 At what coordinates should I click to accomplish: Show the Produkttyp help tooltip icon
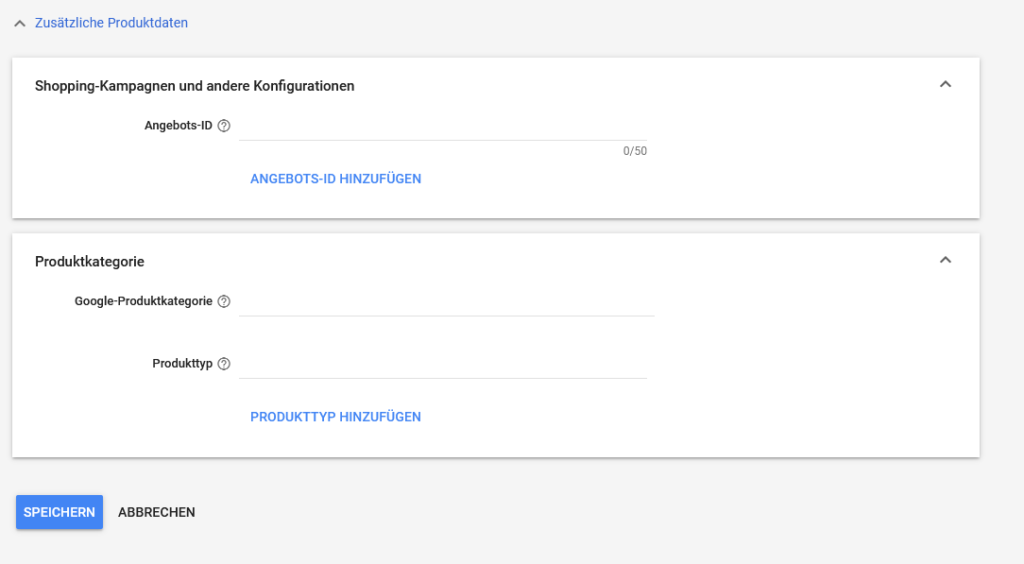(x=224, y=364)
